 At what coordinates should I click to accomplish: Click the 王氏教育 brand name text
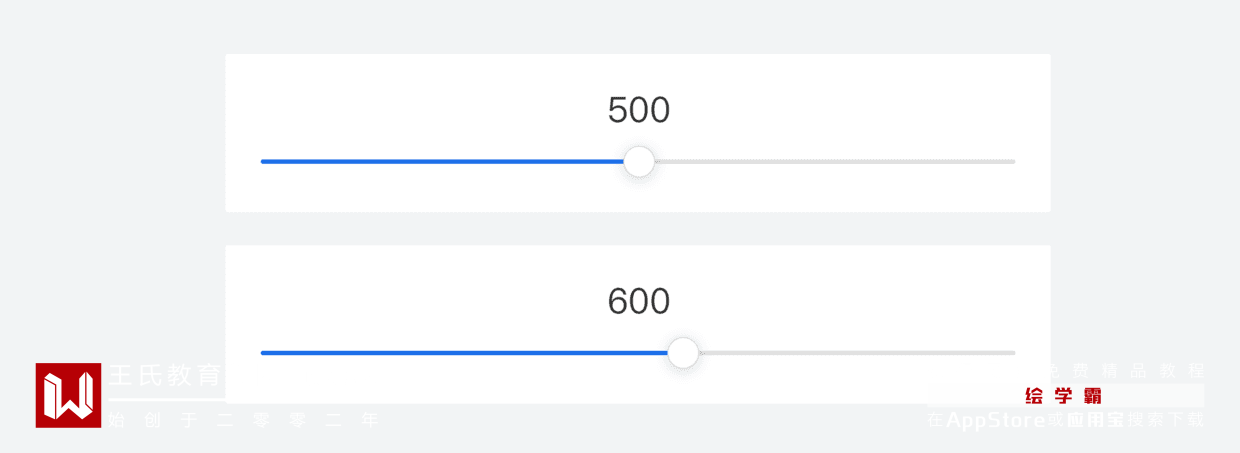click(x=166, y=376)
